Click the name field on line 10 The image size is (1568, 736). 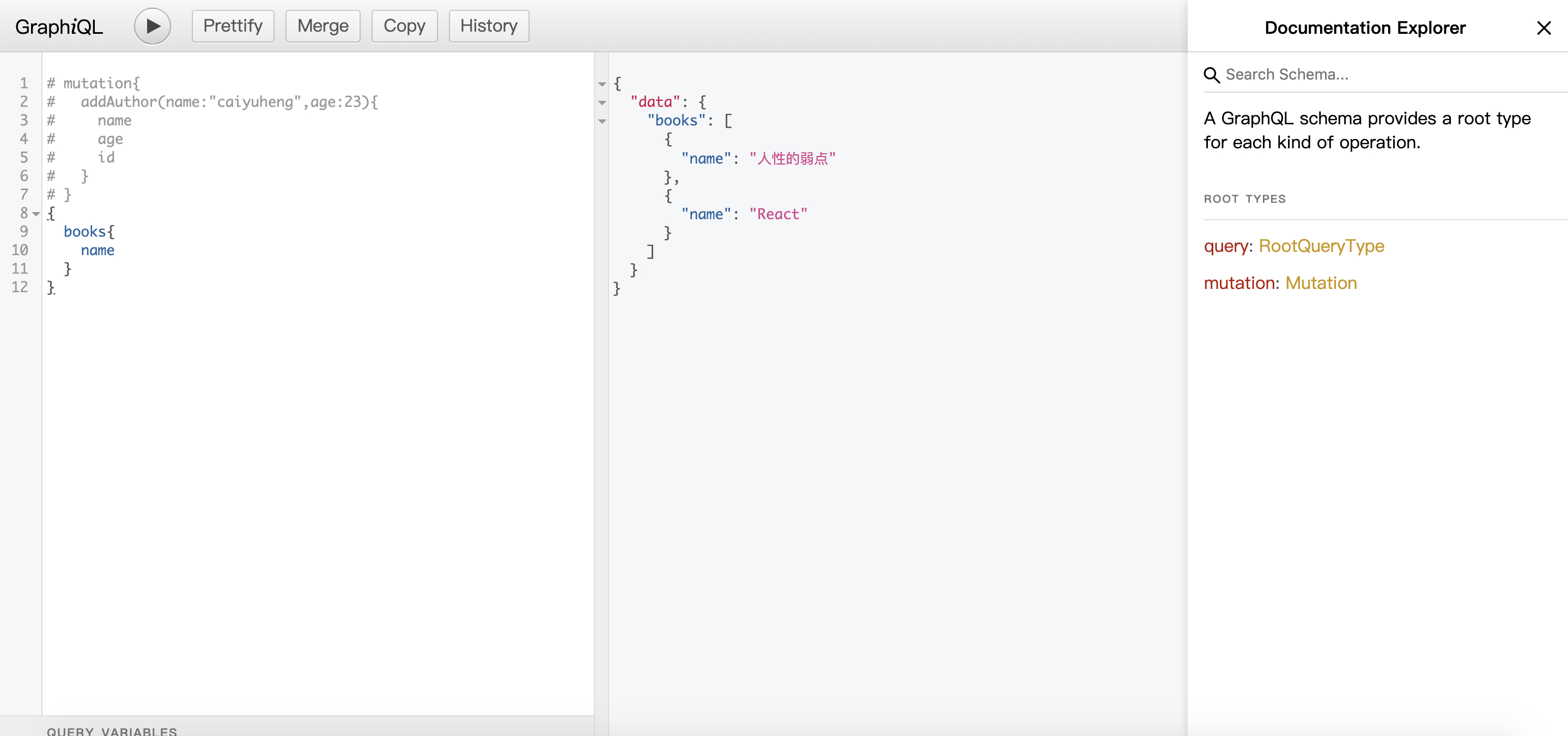coord(98,250)
